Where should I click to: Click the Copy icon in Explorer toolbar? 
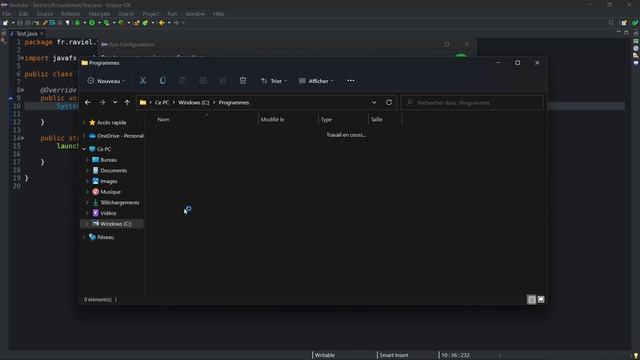pos(163,81)
